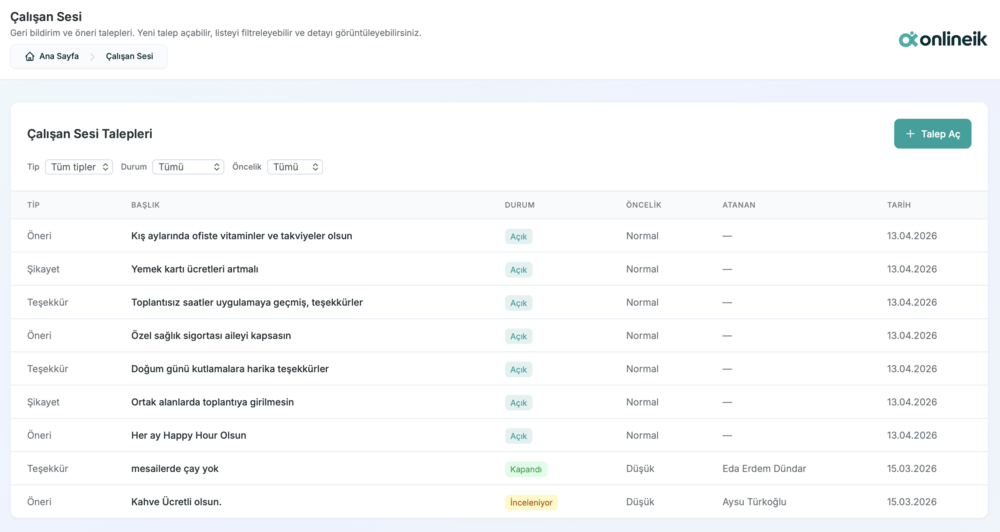Click the Kapandı status badge
This screenshot has height=532, width=1000.
click(x=526, y=469)
